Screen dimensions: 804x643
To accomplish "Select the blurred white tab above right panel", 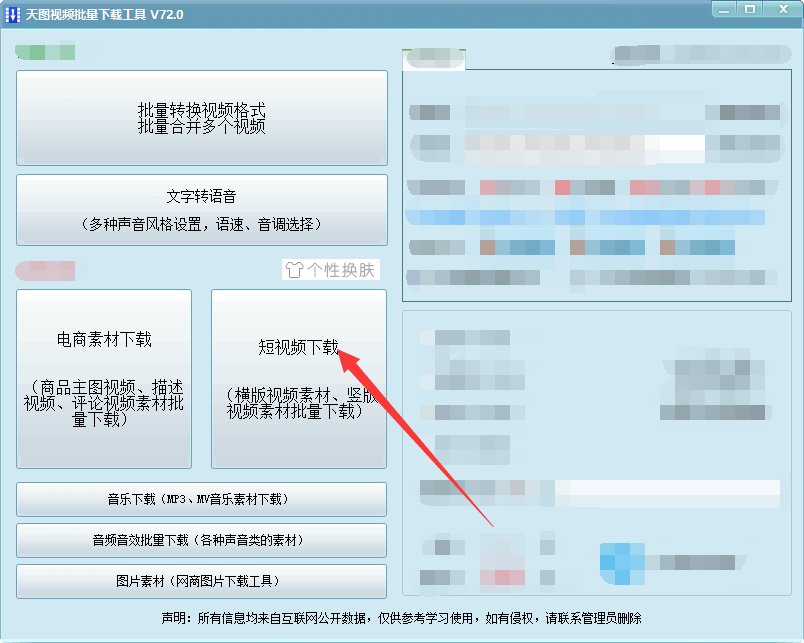I will click(434, 59).
